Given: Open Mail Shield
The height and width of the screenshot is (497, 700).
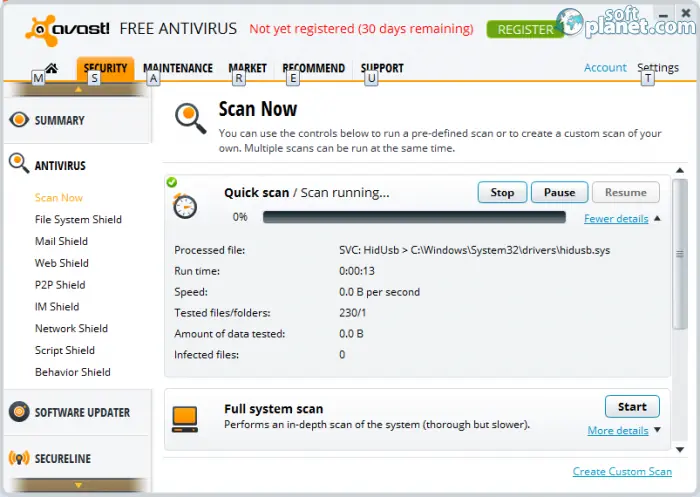Looking at the screenshot, I should 61,241.
